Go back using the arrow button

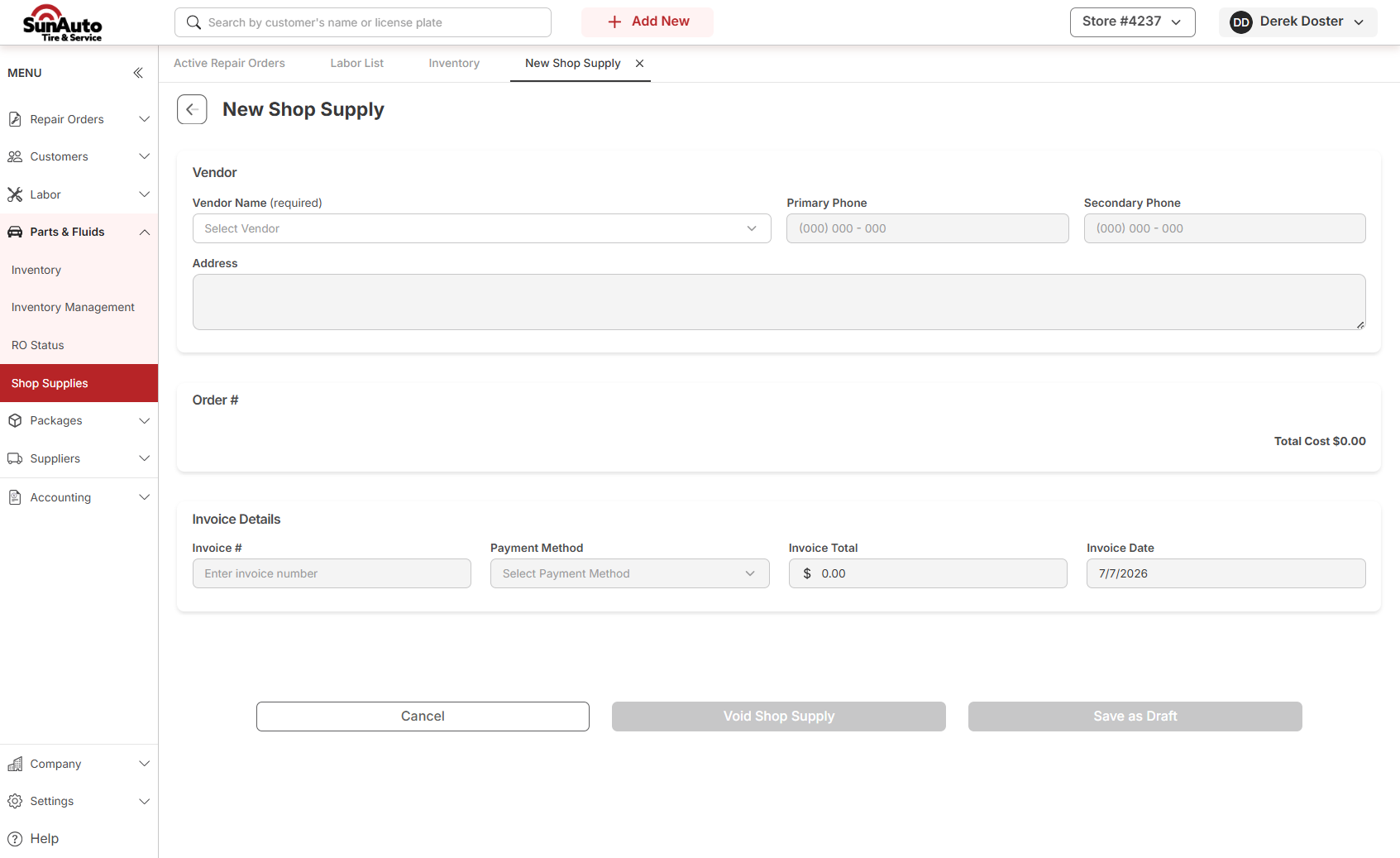click(192, 109)
